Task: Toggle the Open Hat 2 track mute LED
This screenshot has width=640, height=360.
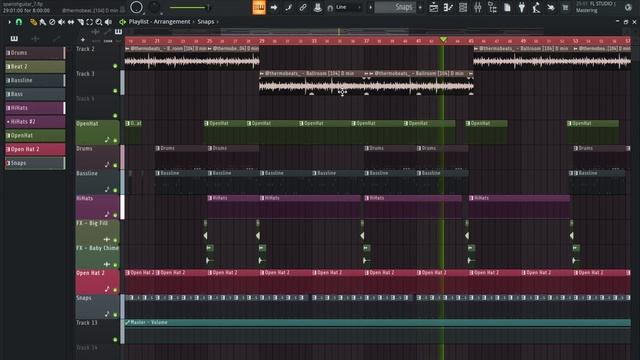Action: pos(115,290)
